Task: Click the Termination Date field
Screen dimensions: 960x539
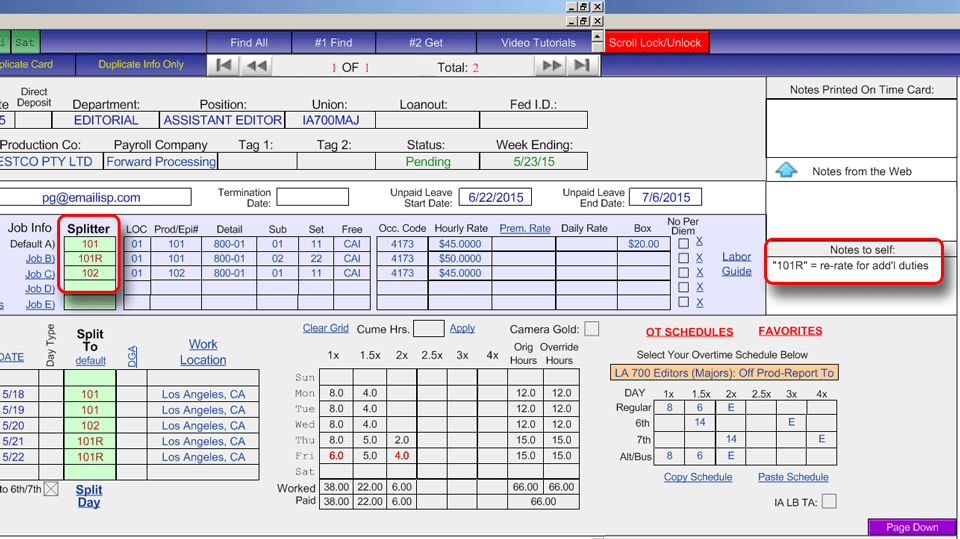Action: tap(312, 197)
